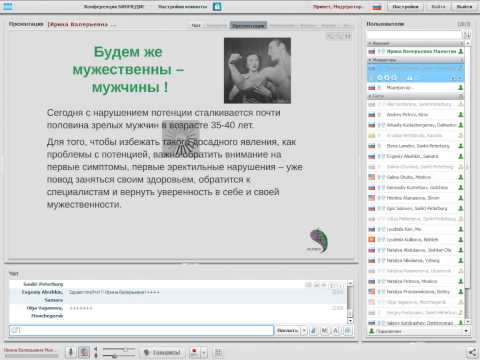The width and height of the screenshot is (480, 360).
Task: Click person icon for Natalya Petrova, Moskva
Action: click(461, 281)
